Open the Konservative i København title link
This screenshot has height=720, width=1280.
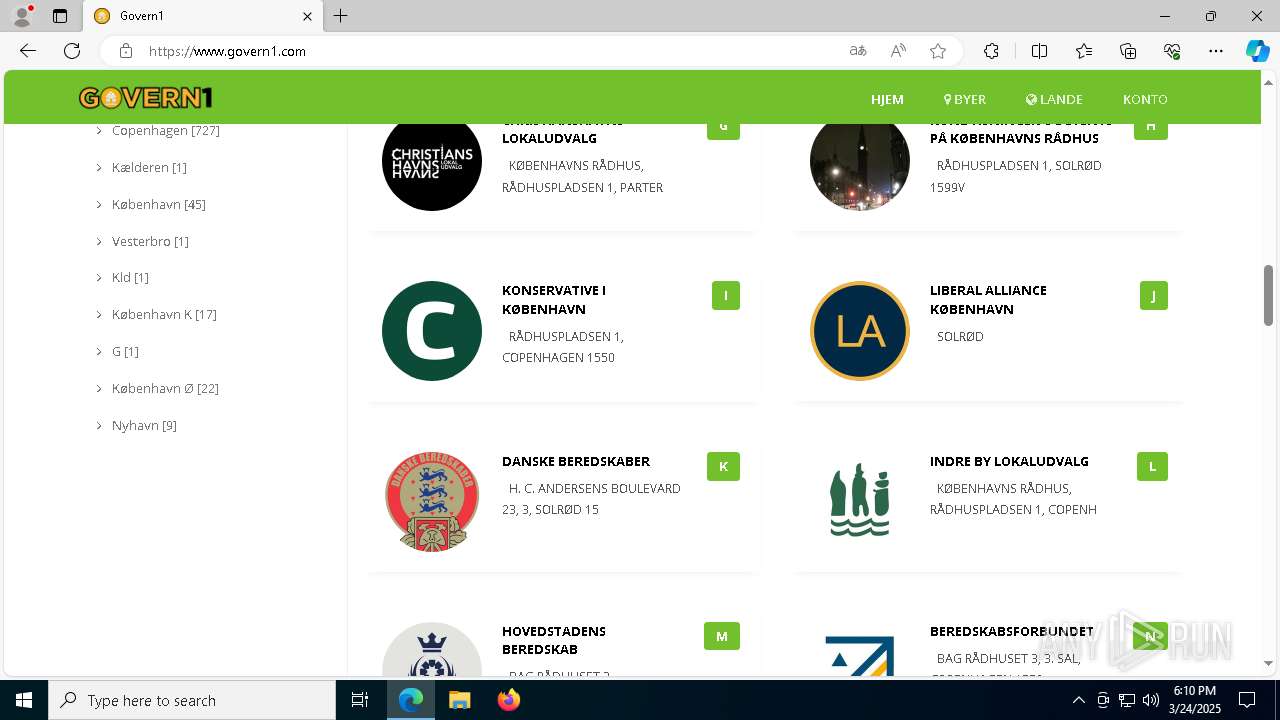tap(554, 300)
